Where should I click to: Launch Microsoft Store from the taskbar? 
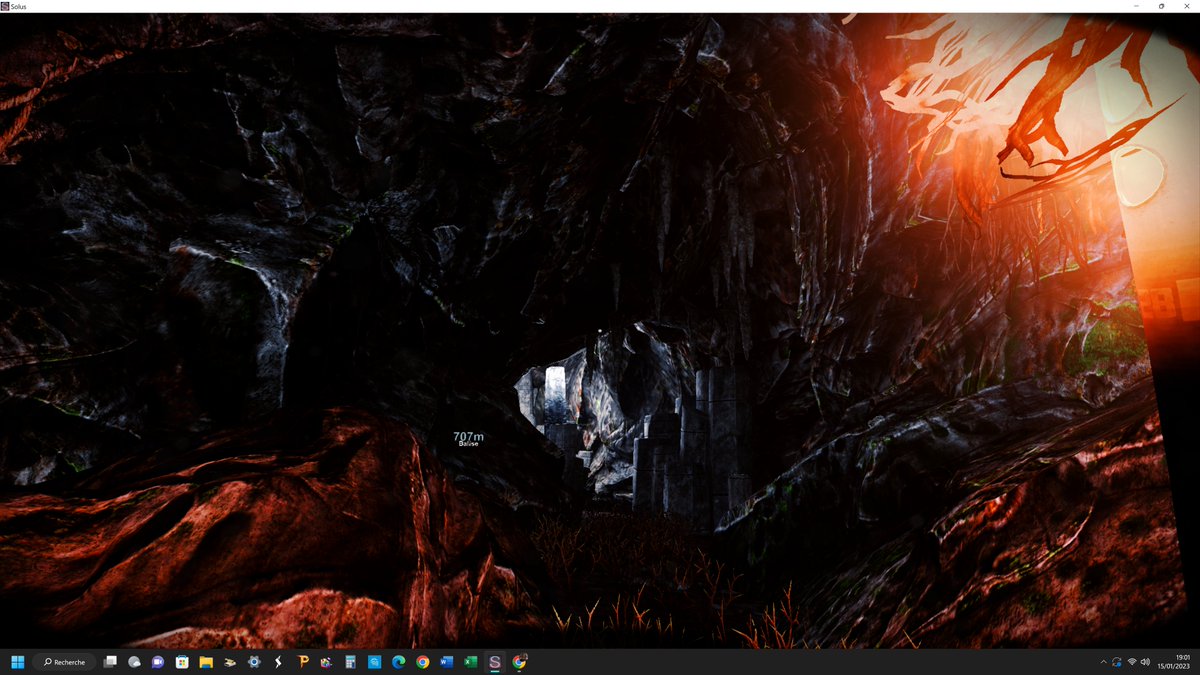point(182,662)
